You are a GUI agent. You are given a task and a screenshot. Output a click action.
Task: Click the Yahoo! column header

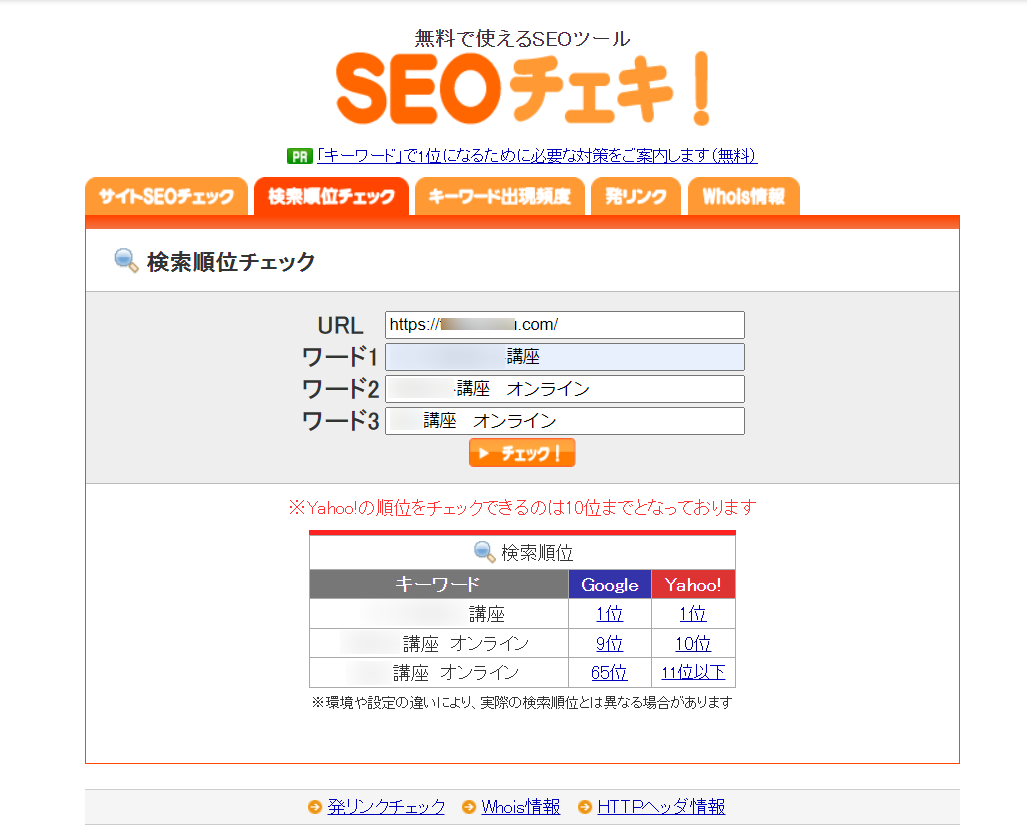pyautogui.click(x=693, y=584)
